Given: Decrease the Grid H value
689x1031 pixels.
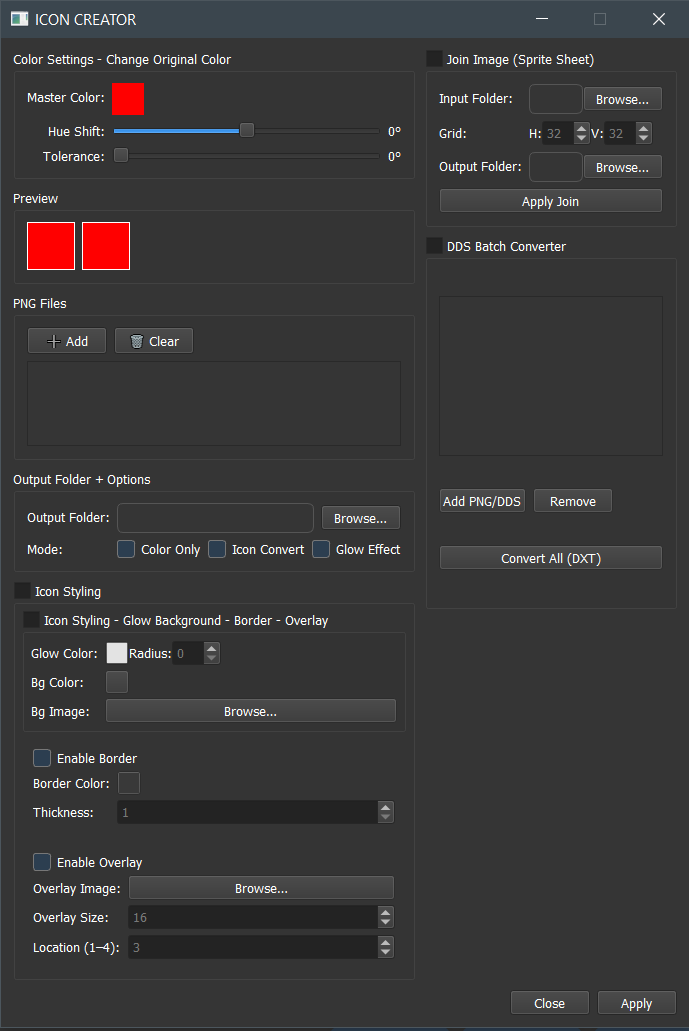Looking at the screenshot, I should click(581, 138).
